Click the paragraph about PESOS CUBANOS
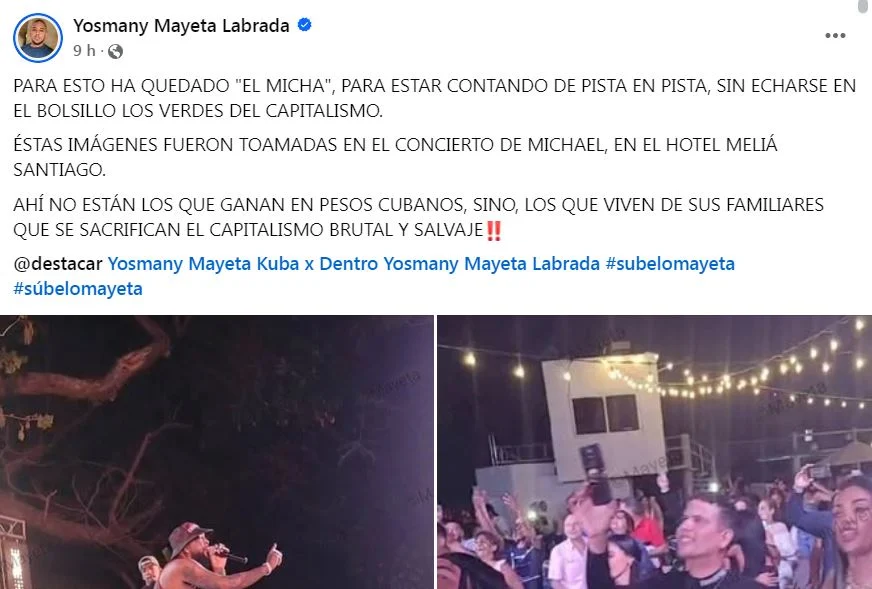 (x=419, y=217)
